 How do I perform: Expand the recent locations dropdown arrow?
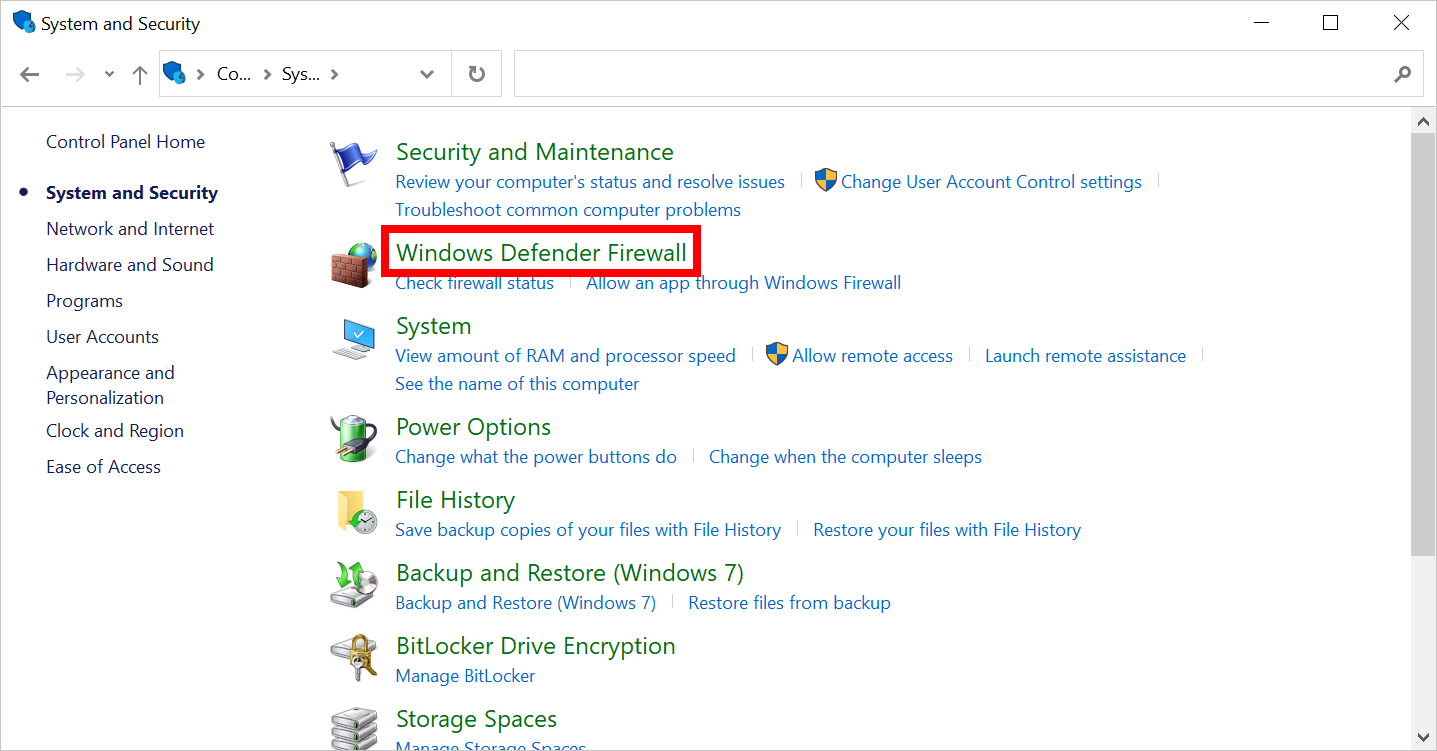[109, 75]
